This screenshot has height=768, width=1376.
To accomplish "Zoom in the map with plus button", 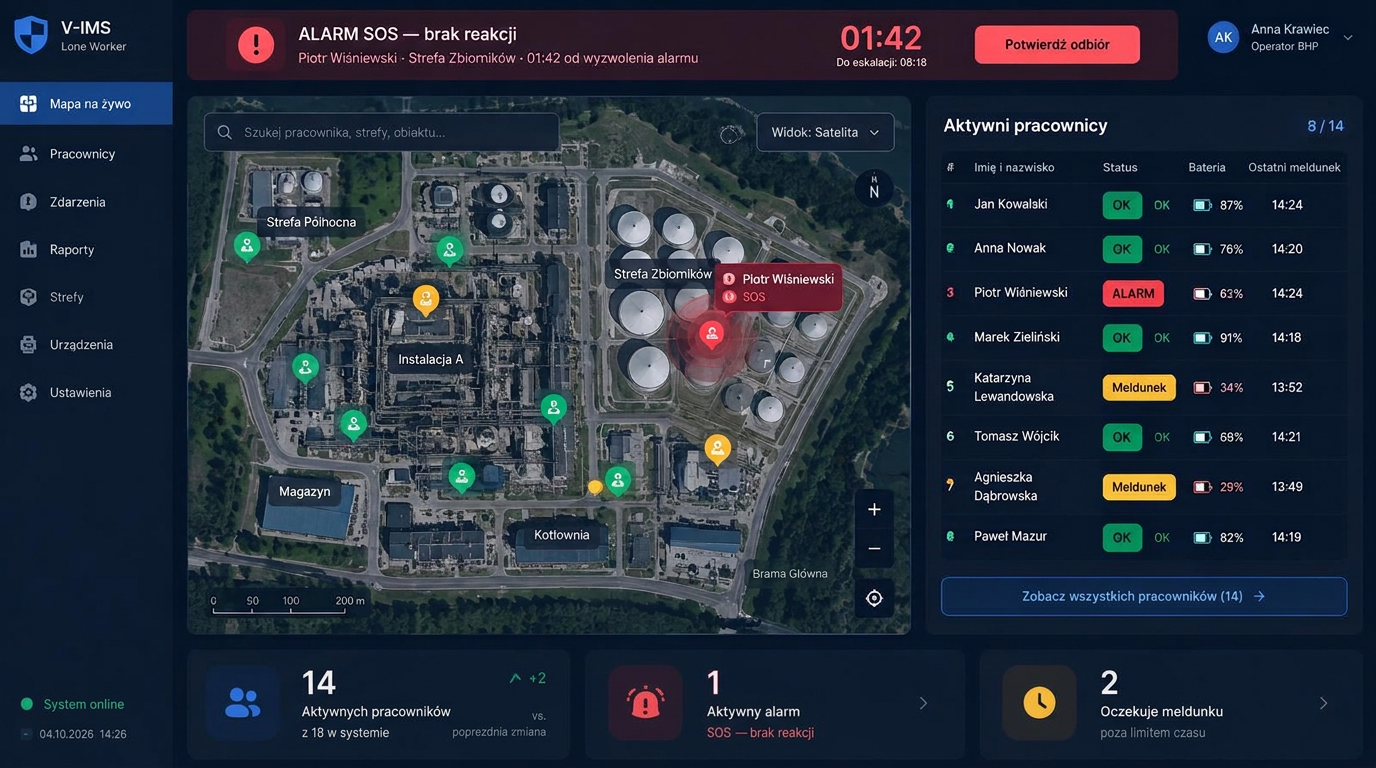I will point(874,510).
